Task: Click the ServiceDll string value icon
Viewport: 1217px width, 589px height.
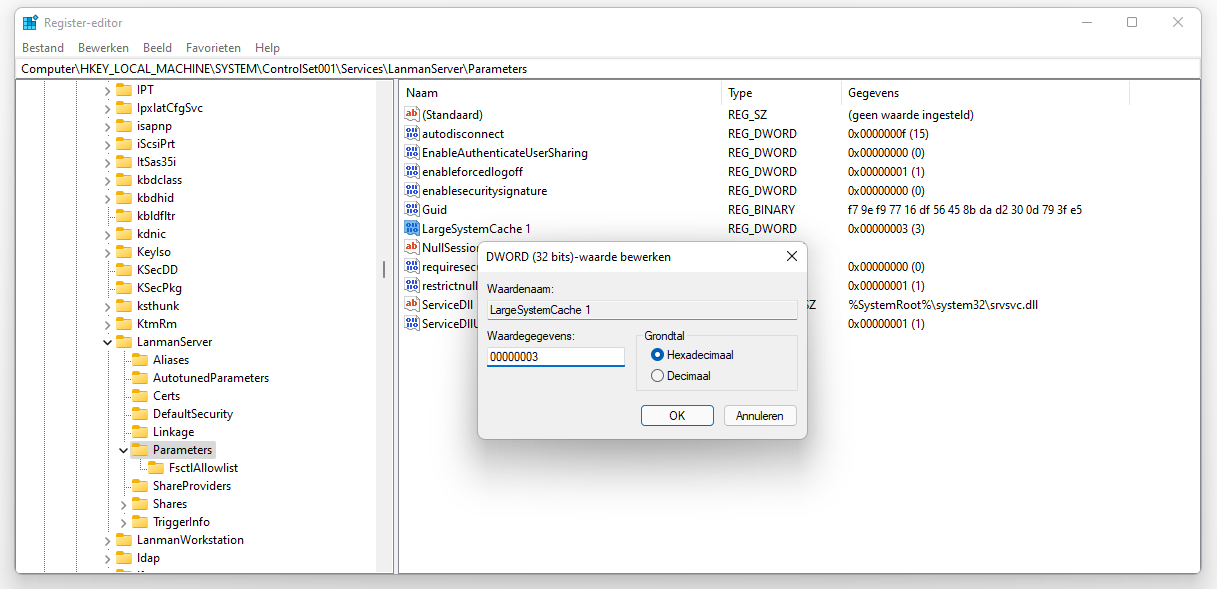Action: (411, 304)
